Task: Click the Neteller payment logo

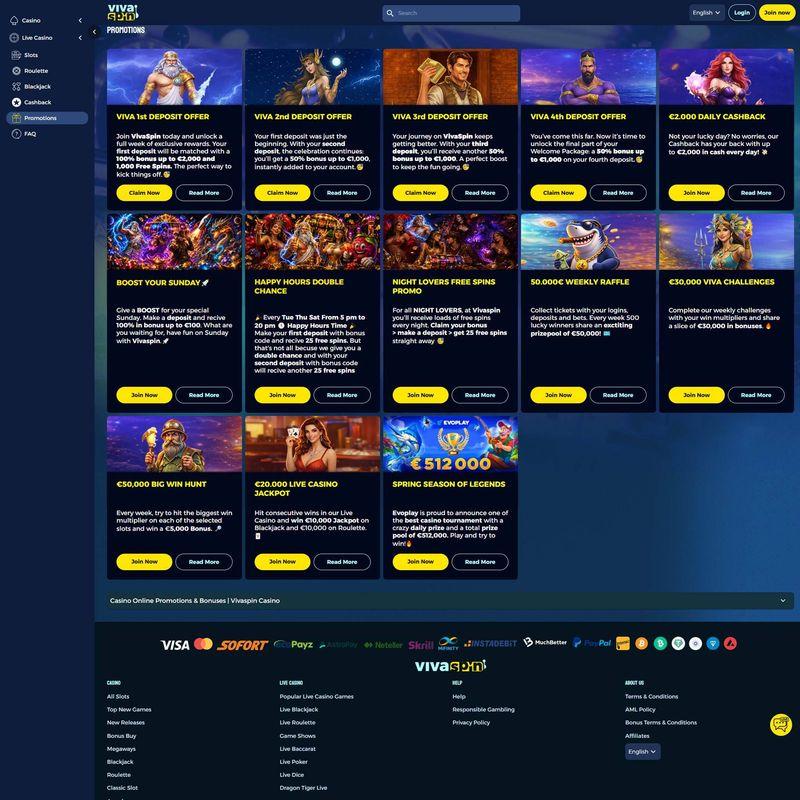Action: click(383, 645)
